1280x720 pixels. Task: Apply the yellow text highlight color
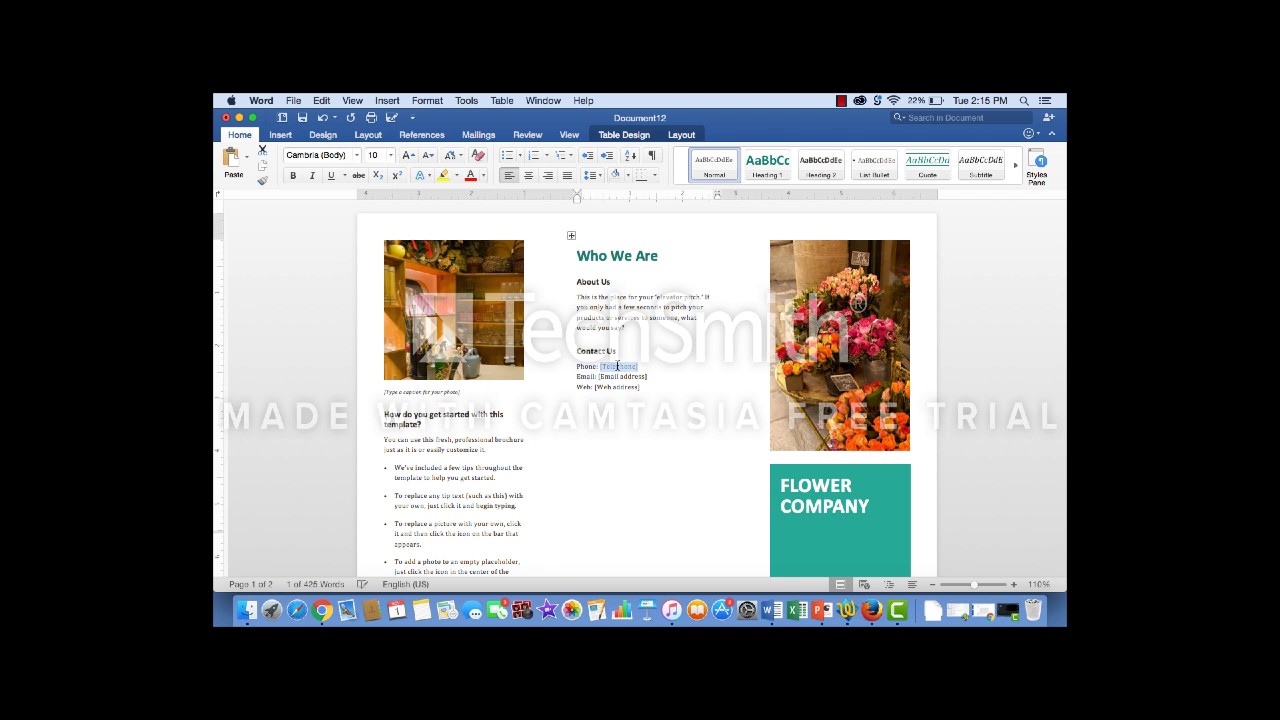443,176
